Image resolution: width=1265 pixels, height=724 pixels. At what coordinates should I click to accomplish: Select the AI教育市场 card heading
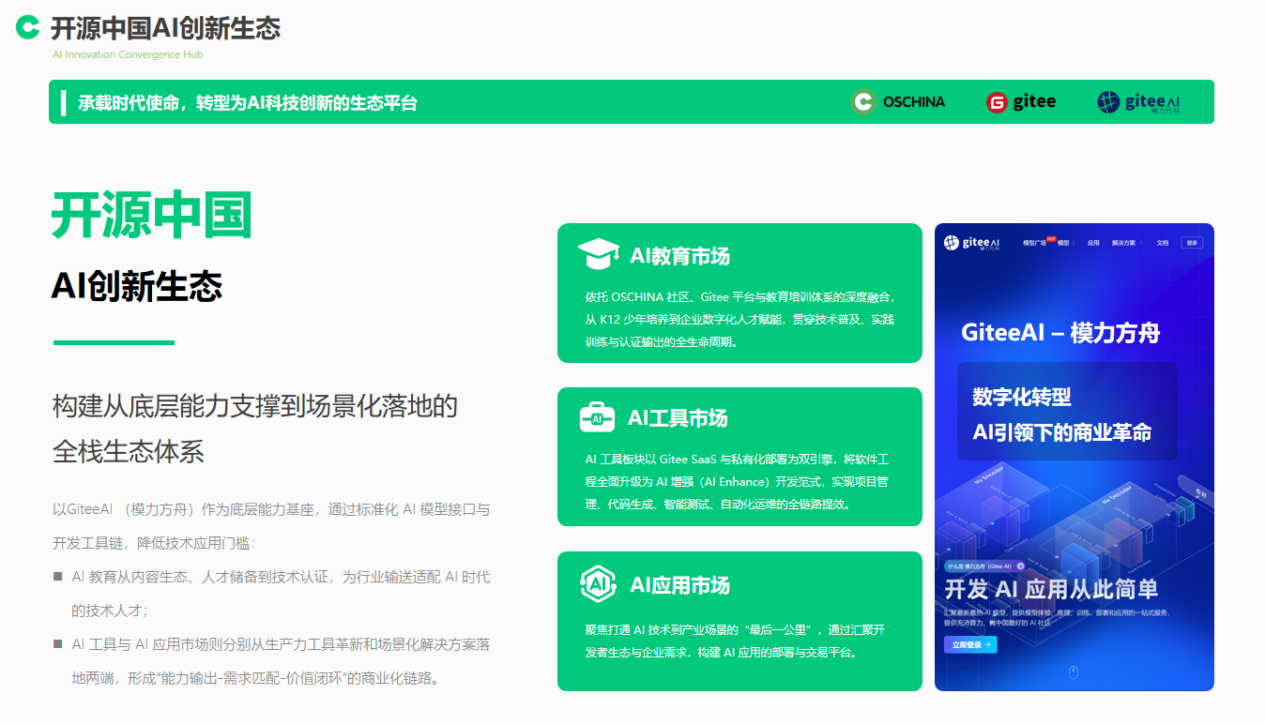click(x=680, y=256)
